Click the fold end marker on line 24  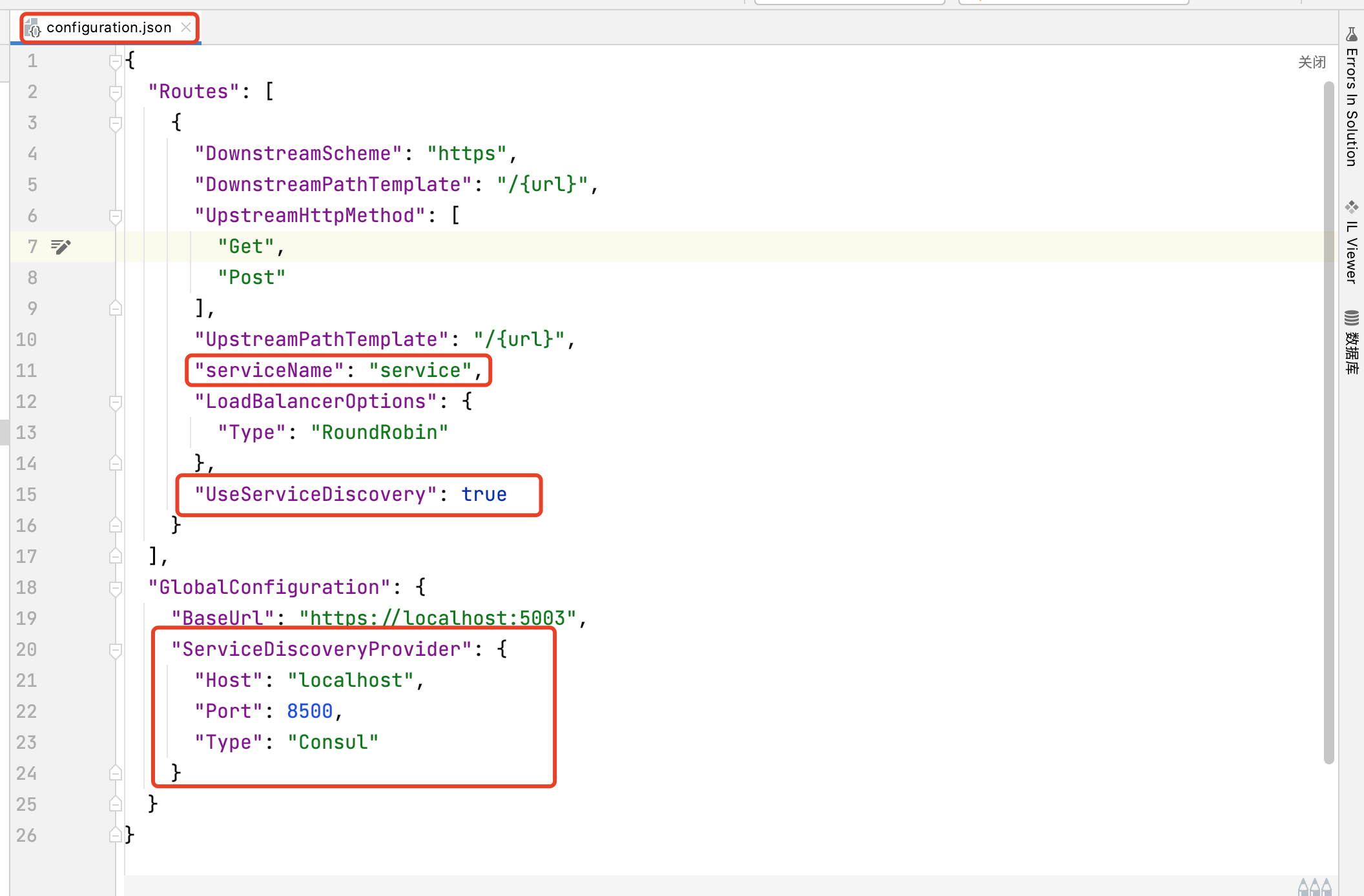click(116, 773)
